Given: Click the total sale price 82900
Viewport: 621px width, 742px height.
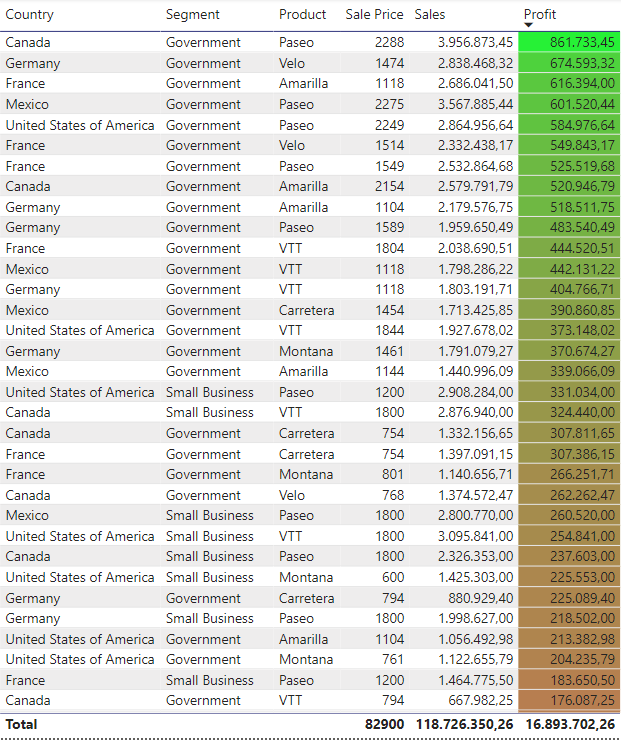Looking at the screenshot, I should tap(384, 724).
